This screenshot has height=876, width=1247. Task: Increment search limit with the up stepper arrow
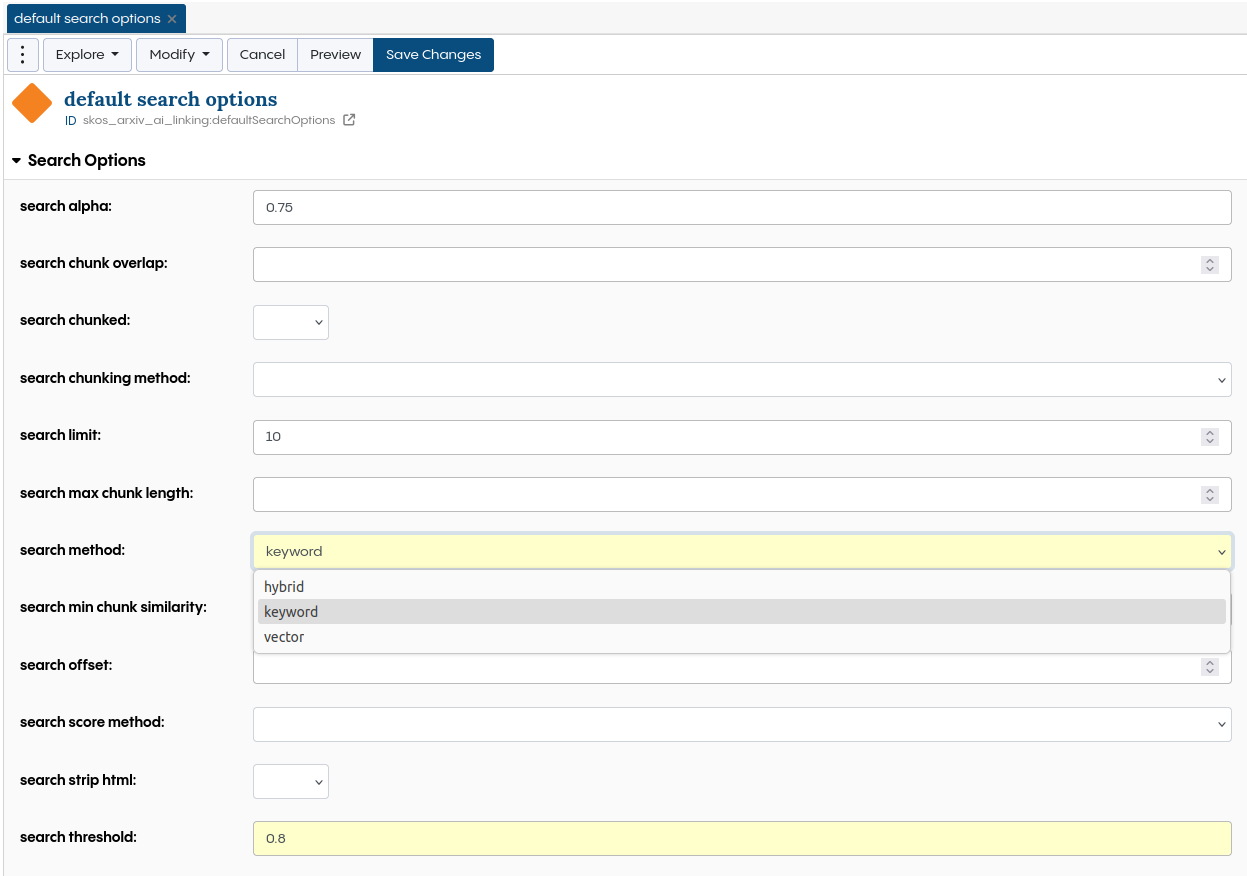(1209, 432)
